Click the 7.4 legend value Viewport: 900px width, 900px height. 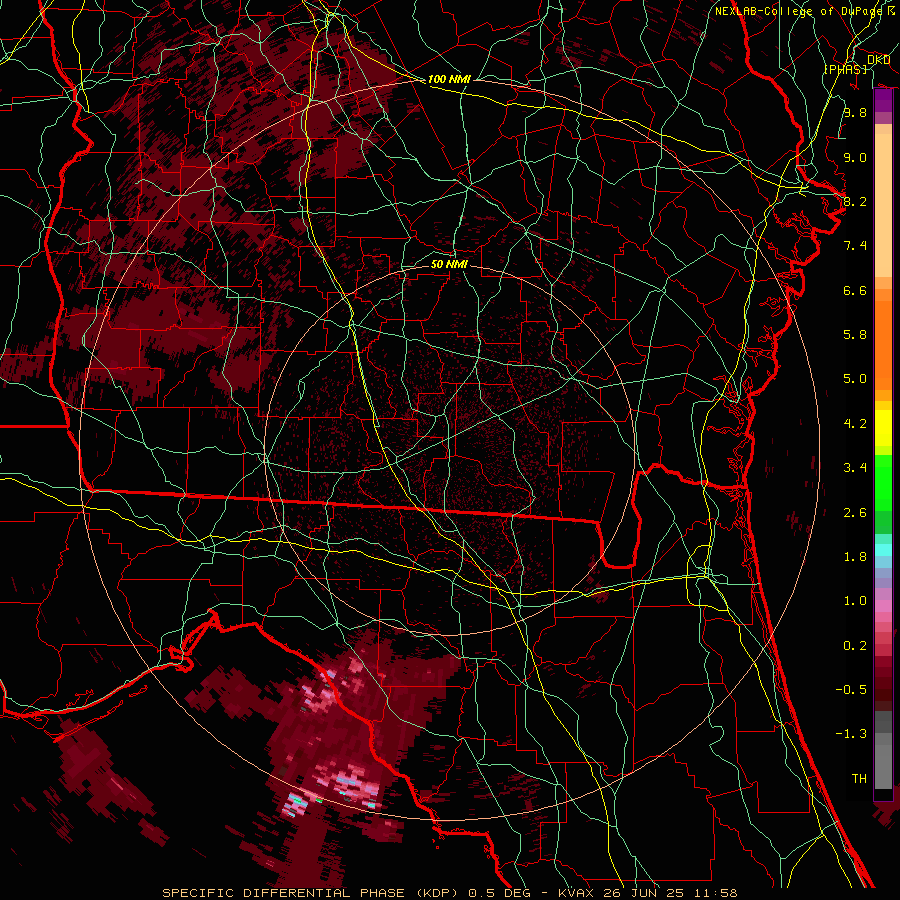click(x=855, y=246)
